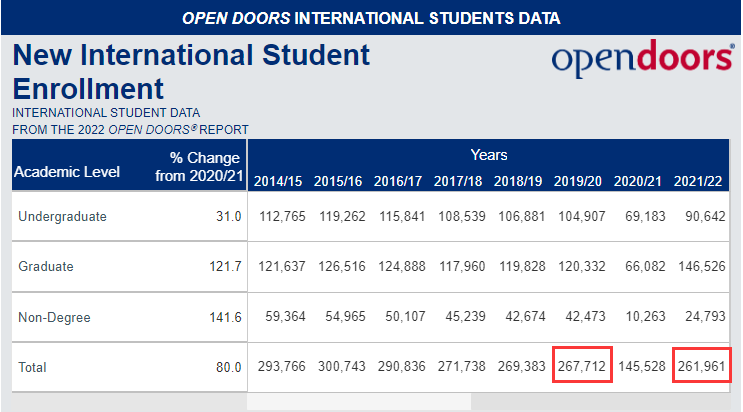Click the 2018/19 year column header
The image size is (743, 412).
(518, 181)
